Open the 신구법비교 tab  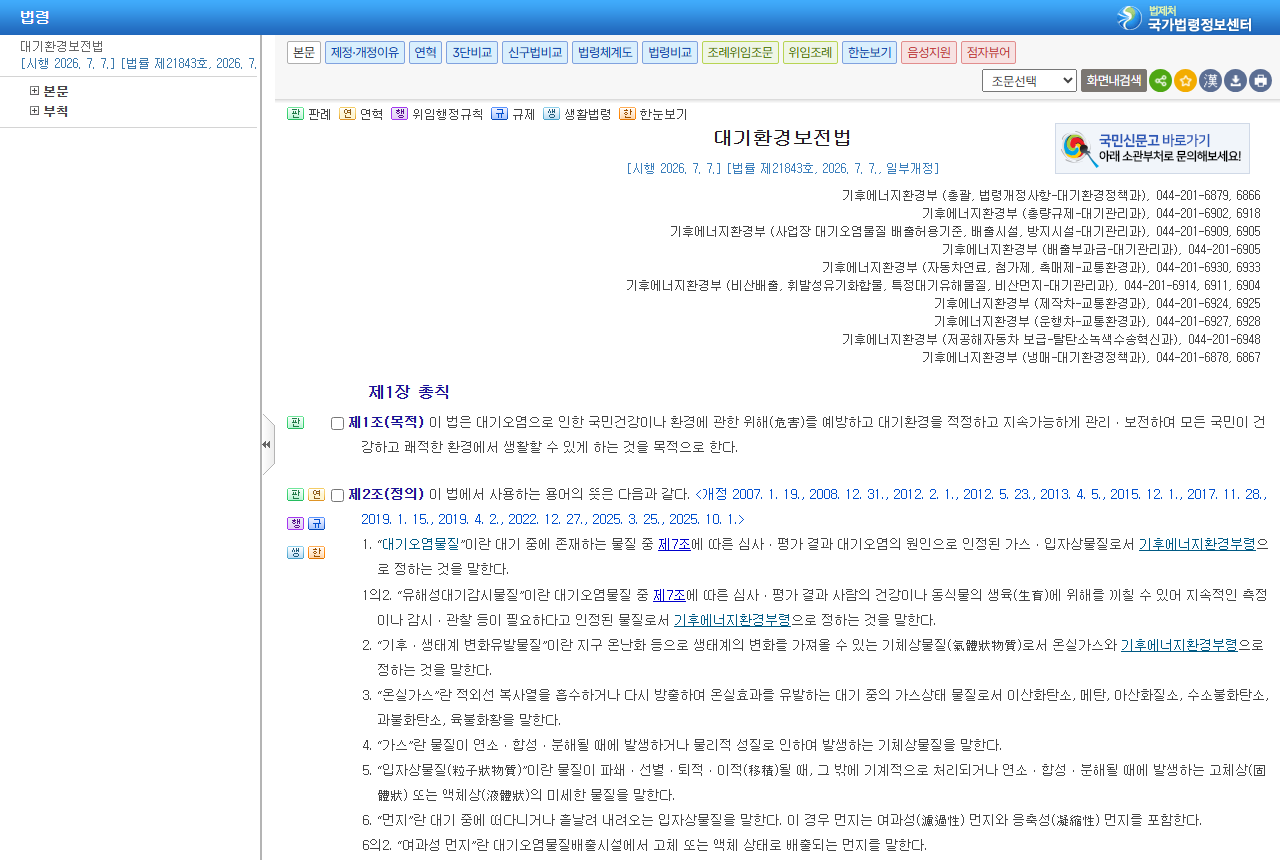coord(535,53)
